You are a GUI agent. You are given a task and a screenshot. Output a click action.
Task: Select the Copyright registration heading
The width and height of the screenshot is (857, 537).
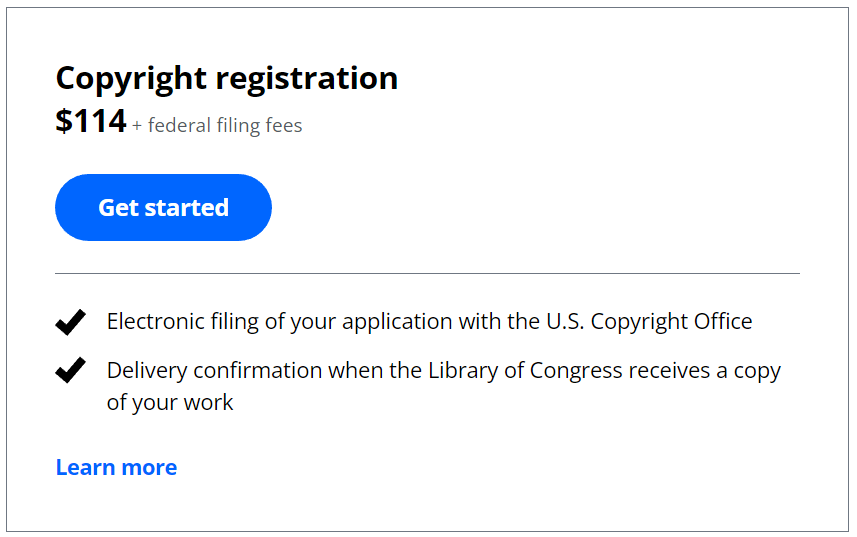[x=227, y=79]
